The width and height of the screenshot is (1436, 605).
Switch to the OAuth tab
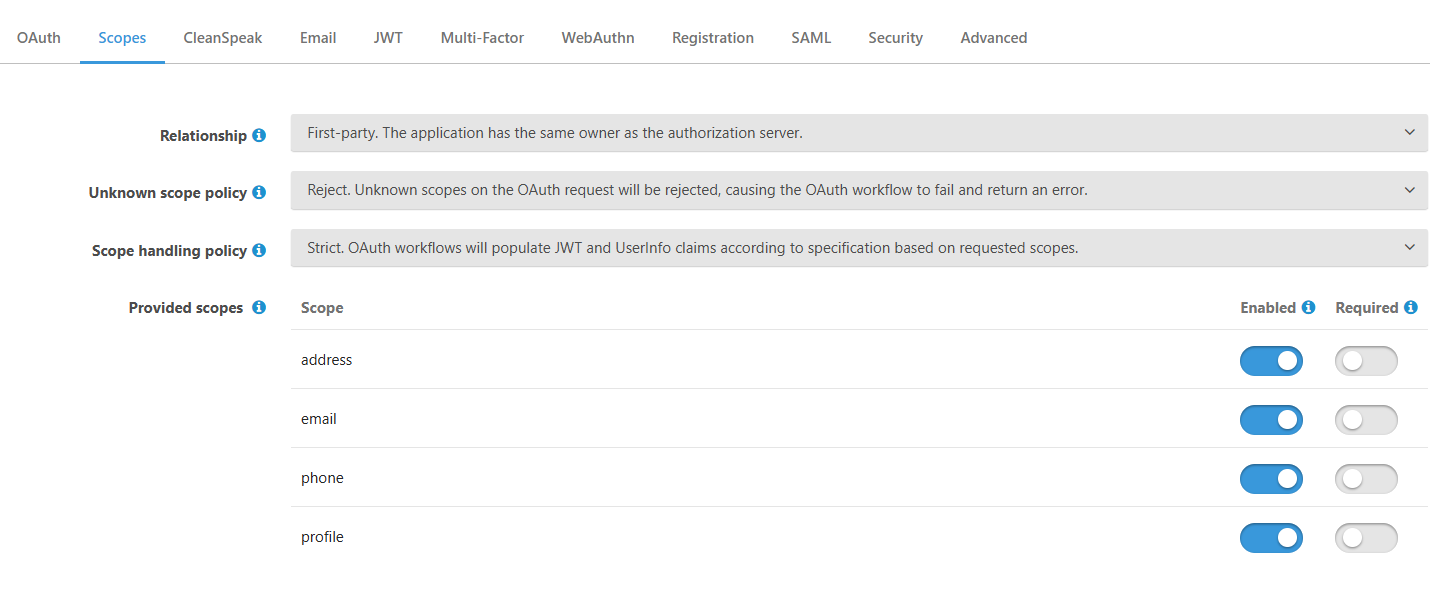click(x=39, y=38)
